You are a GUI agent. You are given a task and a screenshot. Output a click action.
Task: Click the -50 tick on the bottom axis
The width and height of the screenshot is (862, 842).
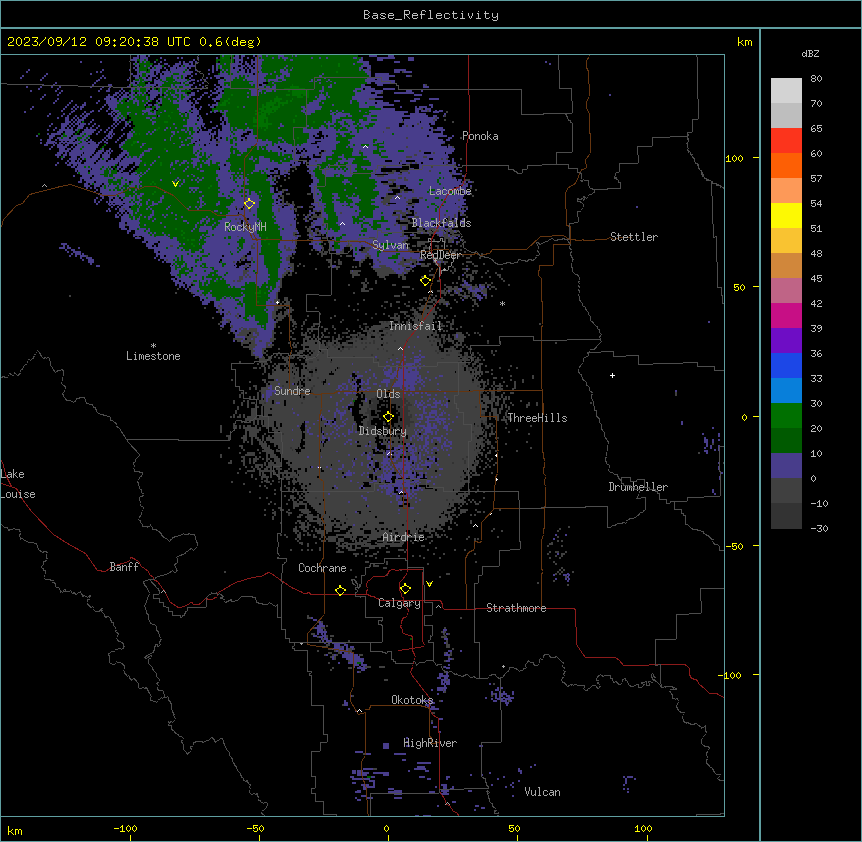pyautogui.click(x=255, y=828)
